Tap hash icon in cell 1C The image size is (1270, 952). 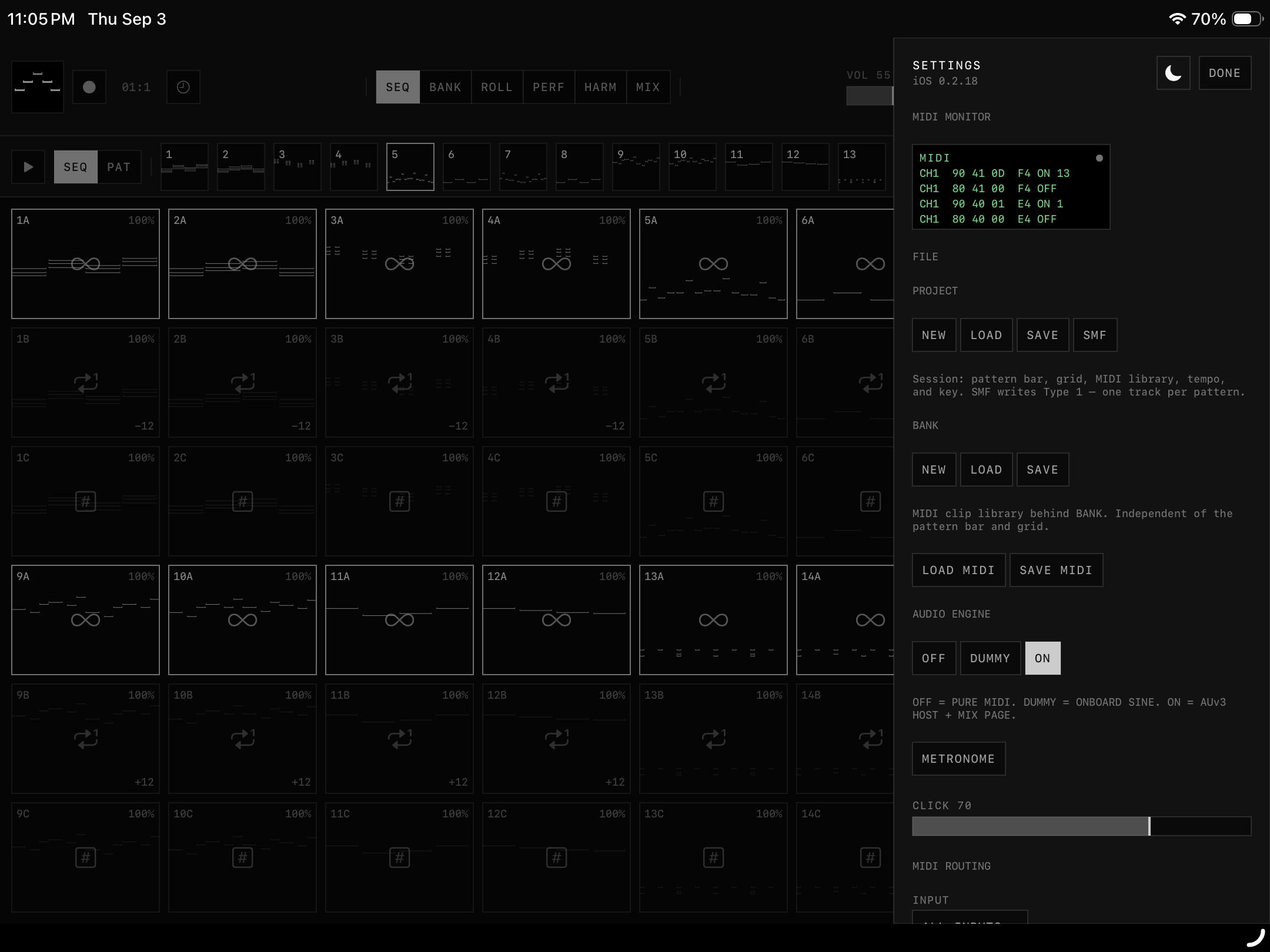85,501
